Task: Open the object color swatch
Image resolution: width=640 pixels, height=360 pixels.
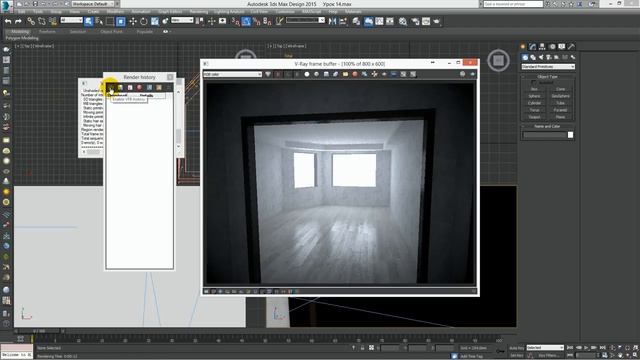Action: tap(570, 135)
